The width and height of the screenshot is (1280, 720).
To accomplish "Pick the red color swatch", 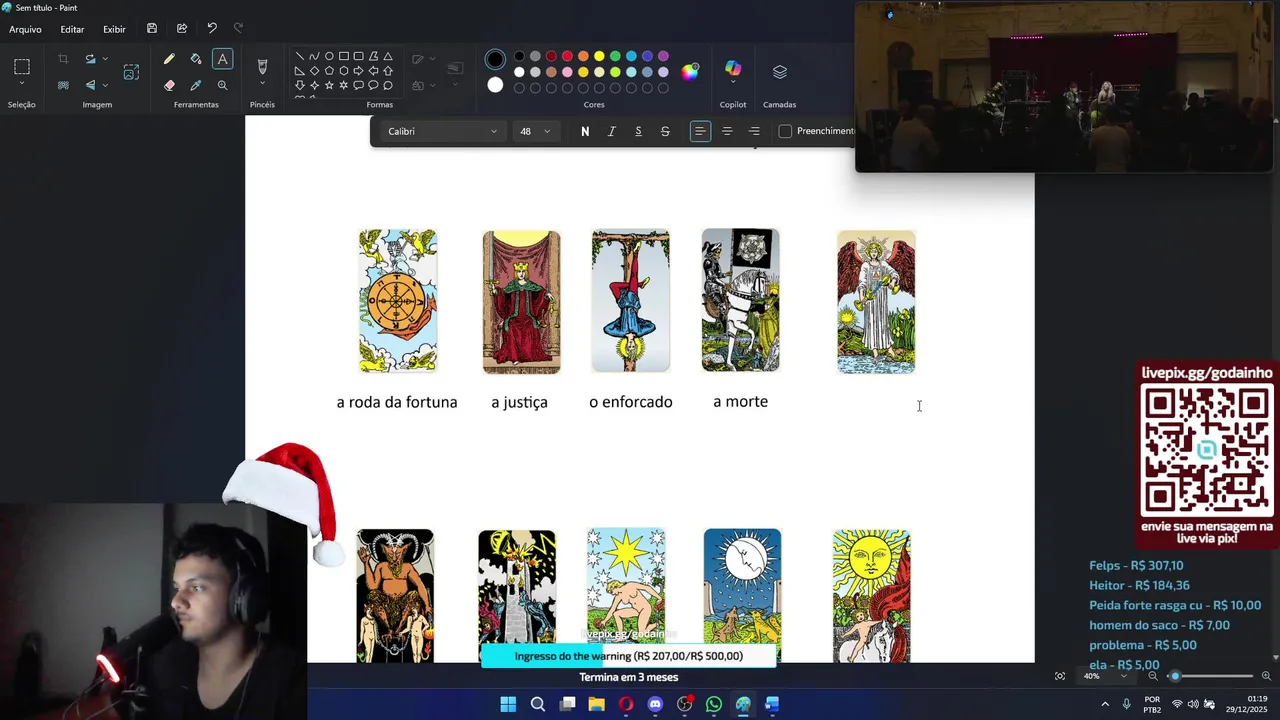I will pyautogui.click(x=567, y=56).
